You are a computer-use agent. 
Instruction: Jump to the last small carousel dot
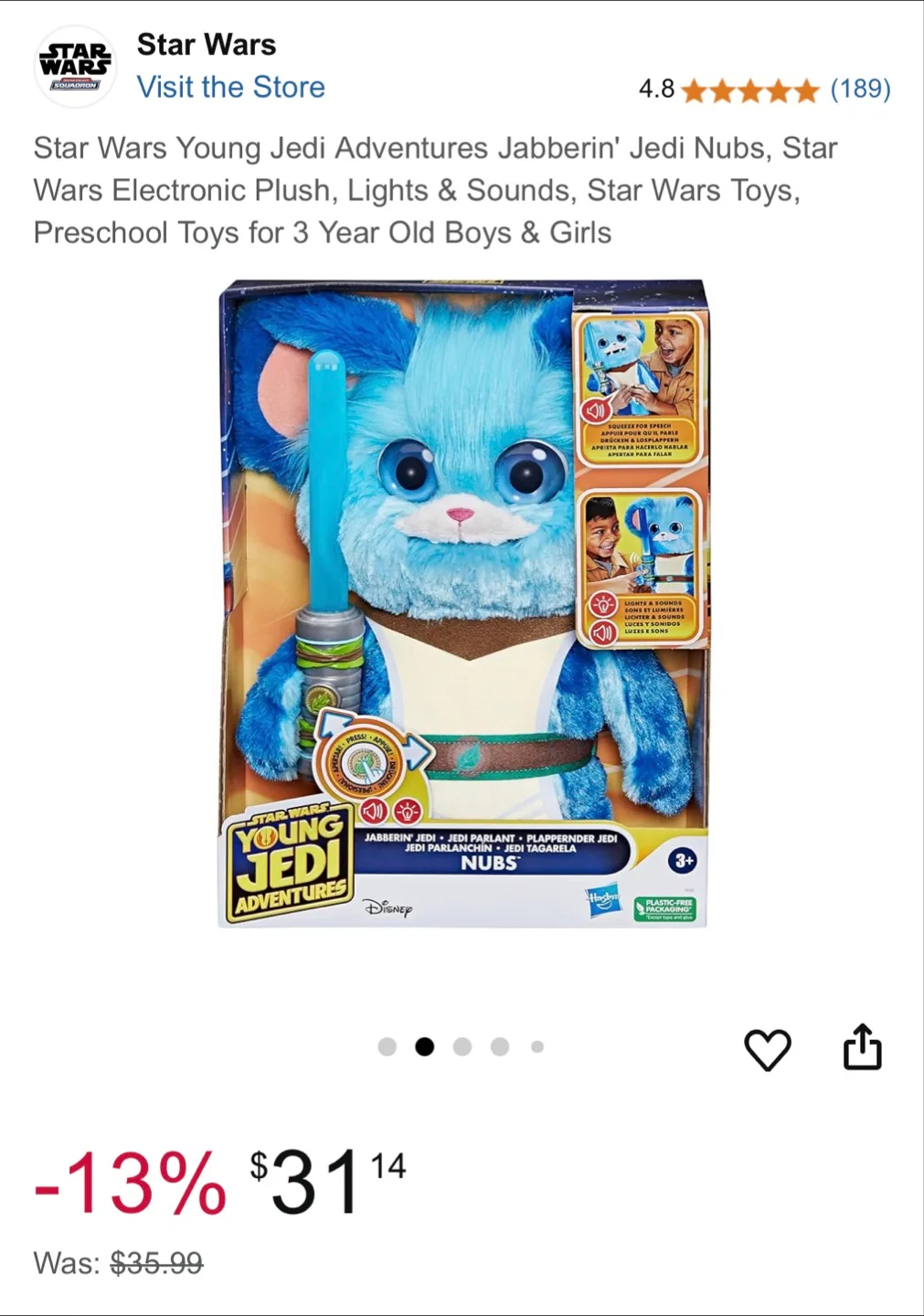point(537,1046)
